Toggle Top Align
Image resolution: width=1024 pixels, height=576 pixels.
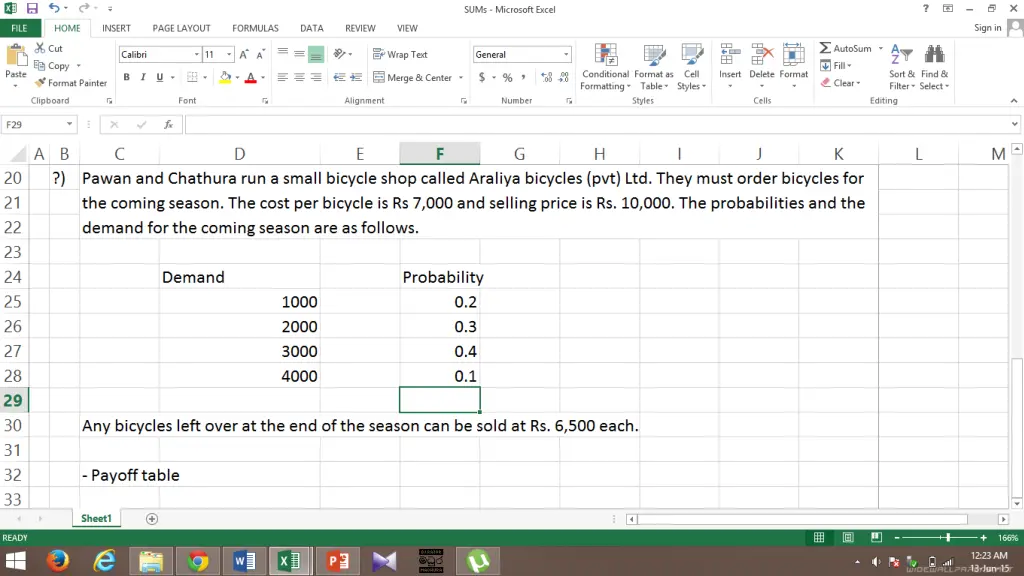(283, 55)
